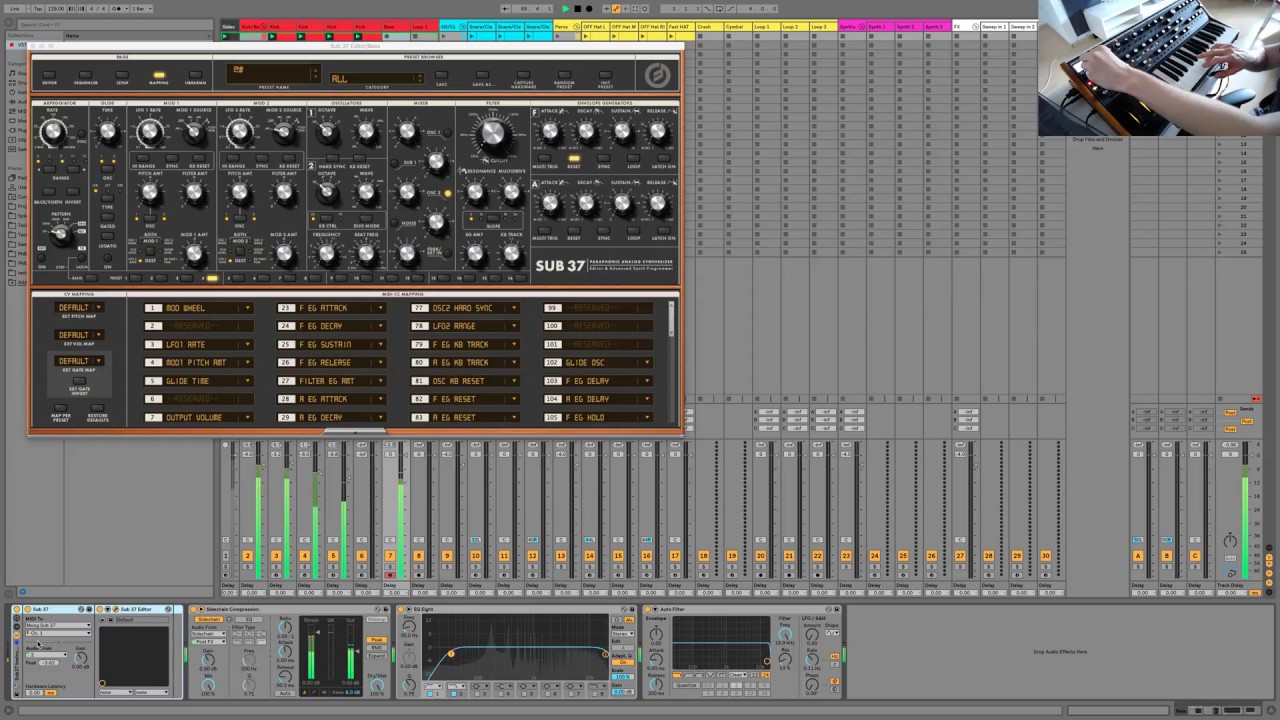Switch to the Sequencer page

coord(85,75)
